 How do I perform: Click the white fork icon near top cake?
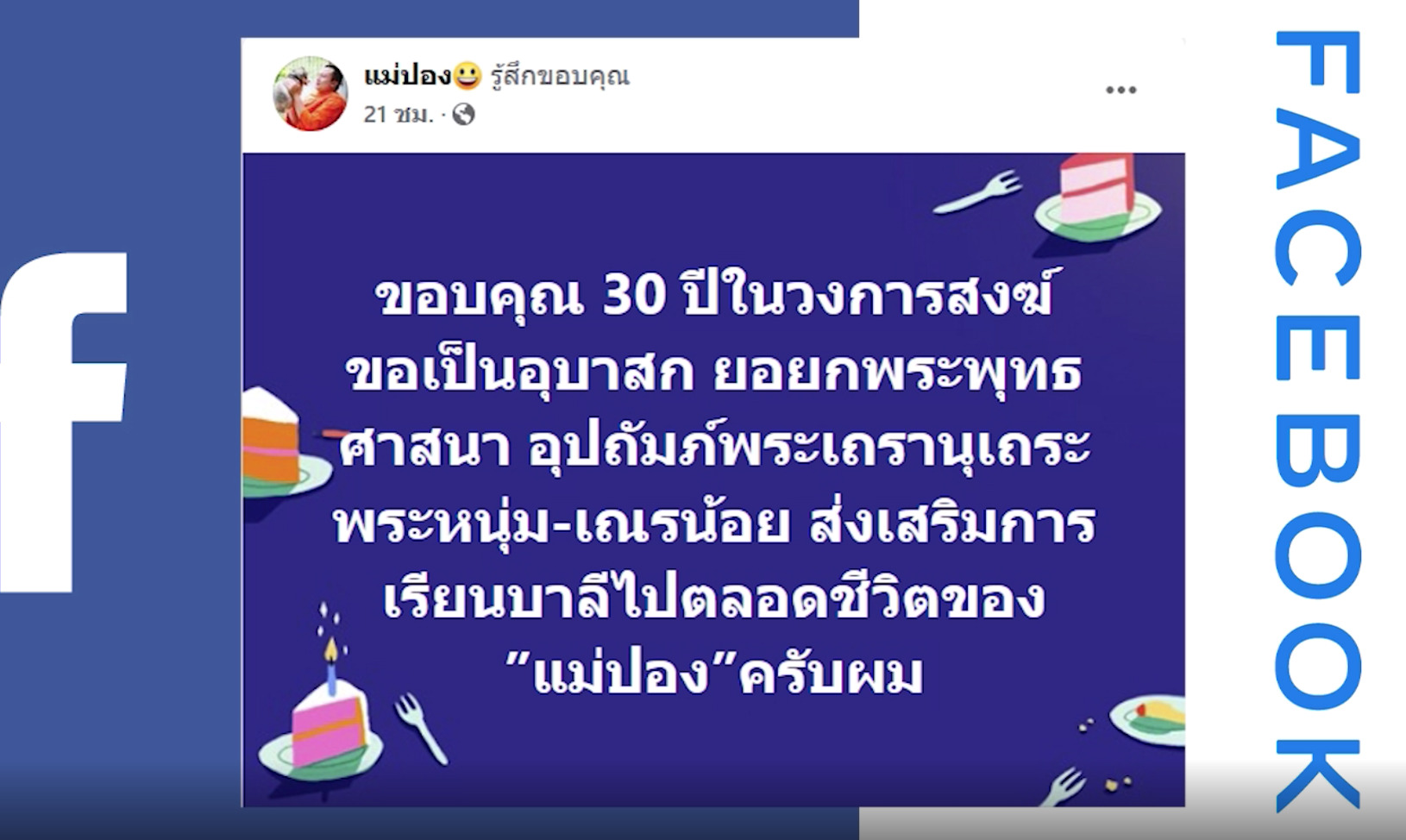pyautogui.click(x=977, y=193)
